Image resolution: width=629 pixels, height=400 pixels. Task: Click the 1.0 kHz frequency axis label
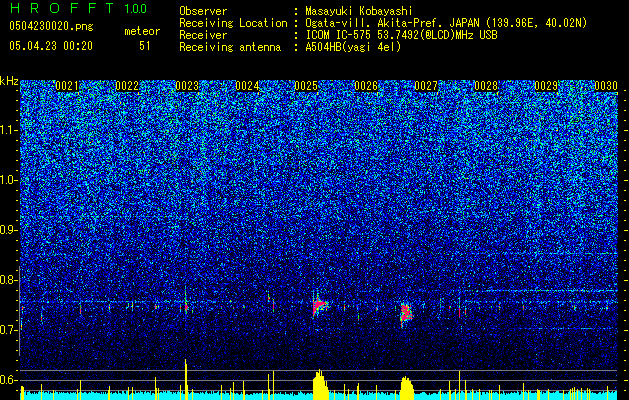coord(9,180)
